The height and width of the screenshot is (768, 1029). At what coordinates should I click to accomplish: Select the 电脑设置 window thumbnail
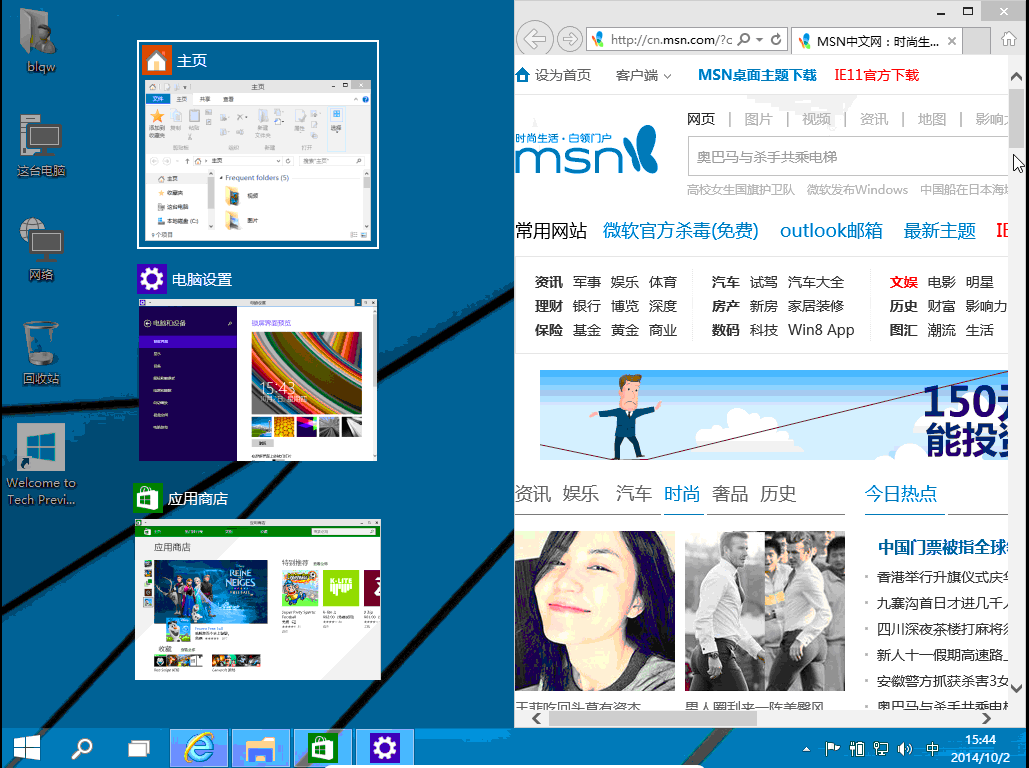pyautogui.click(x=258, y=379)
